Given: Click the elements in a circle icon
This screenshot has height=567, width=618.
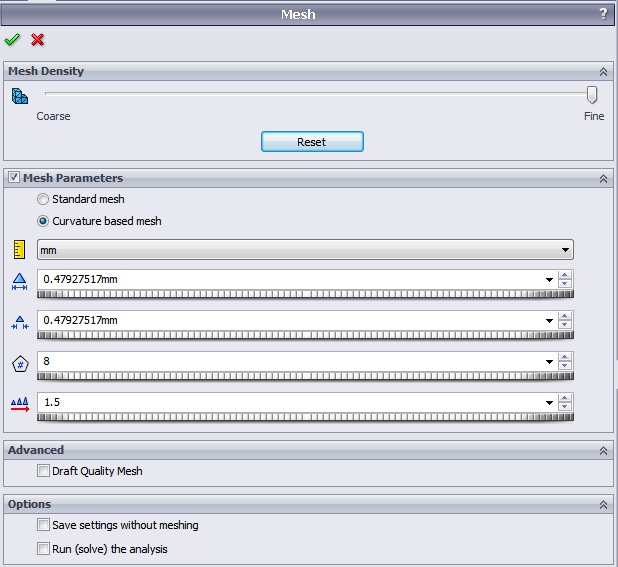Looking at the screenshot, I should pyautogui.click(x=20, y=364).
